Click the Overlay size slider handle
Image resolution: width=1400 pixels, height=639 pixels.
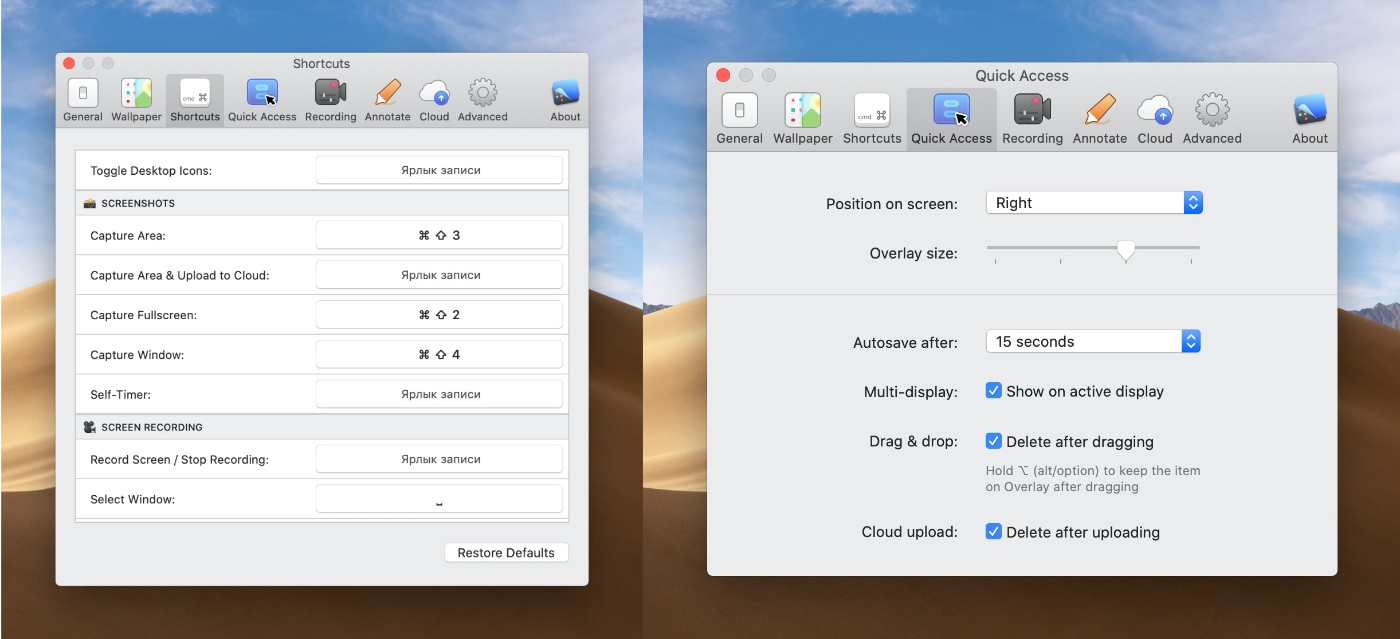1126,250
